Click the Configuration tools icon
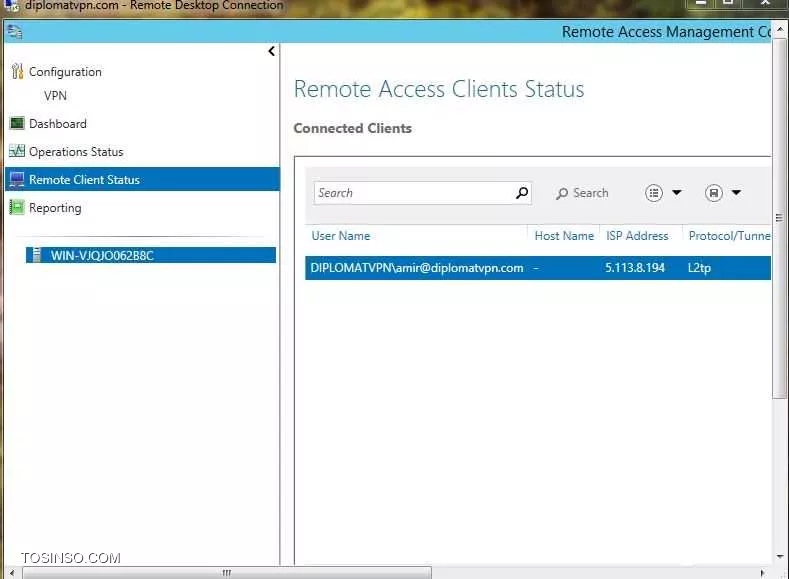This screenshot has width=789, height=579. (17, 71)
